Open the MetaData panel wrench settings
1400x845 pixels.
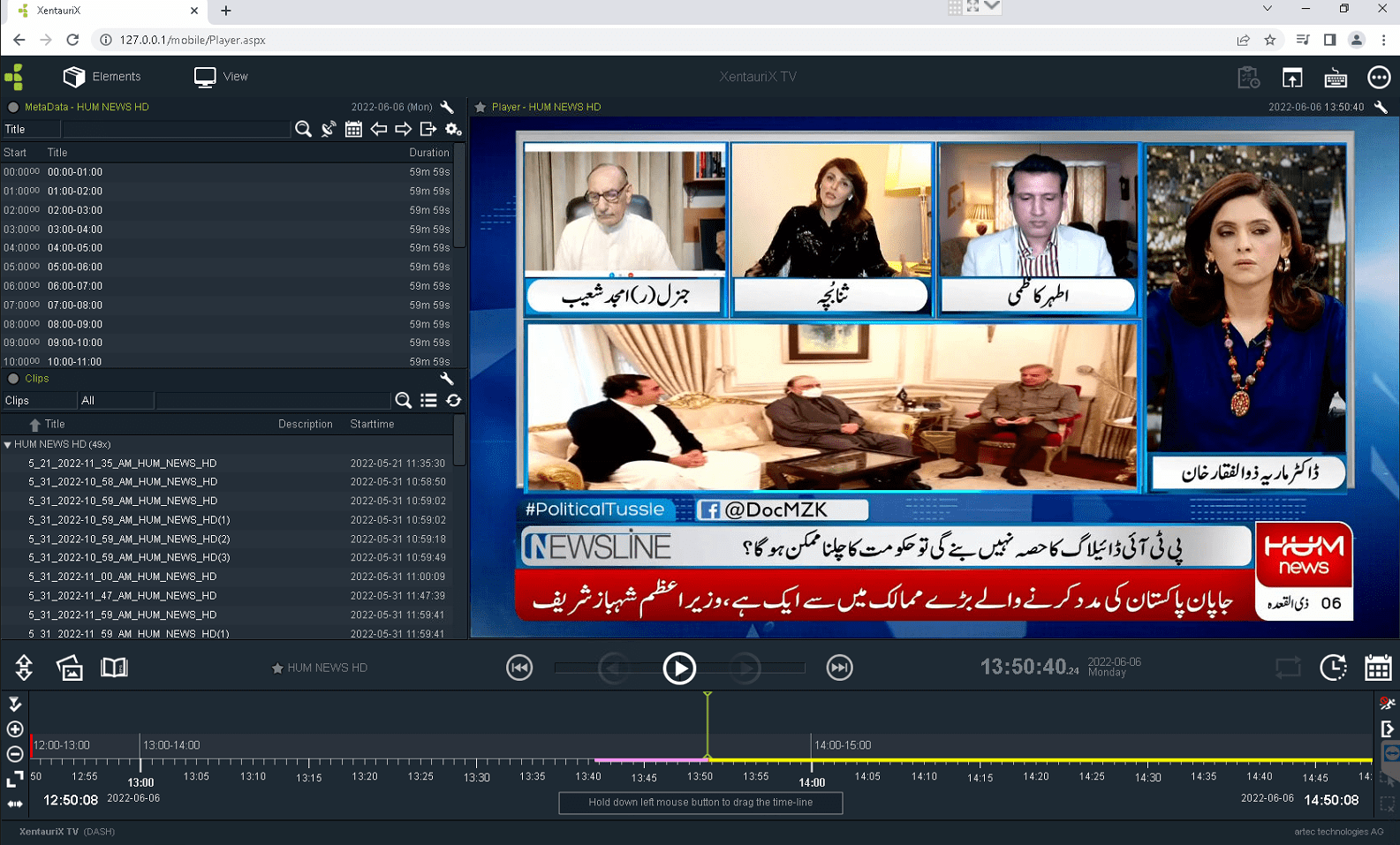[x=447, y=107]
